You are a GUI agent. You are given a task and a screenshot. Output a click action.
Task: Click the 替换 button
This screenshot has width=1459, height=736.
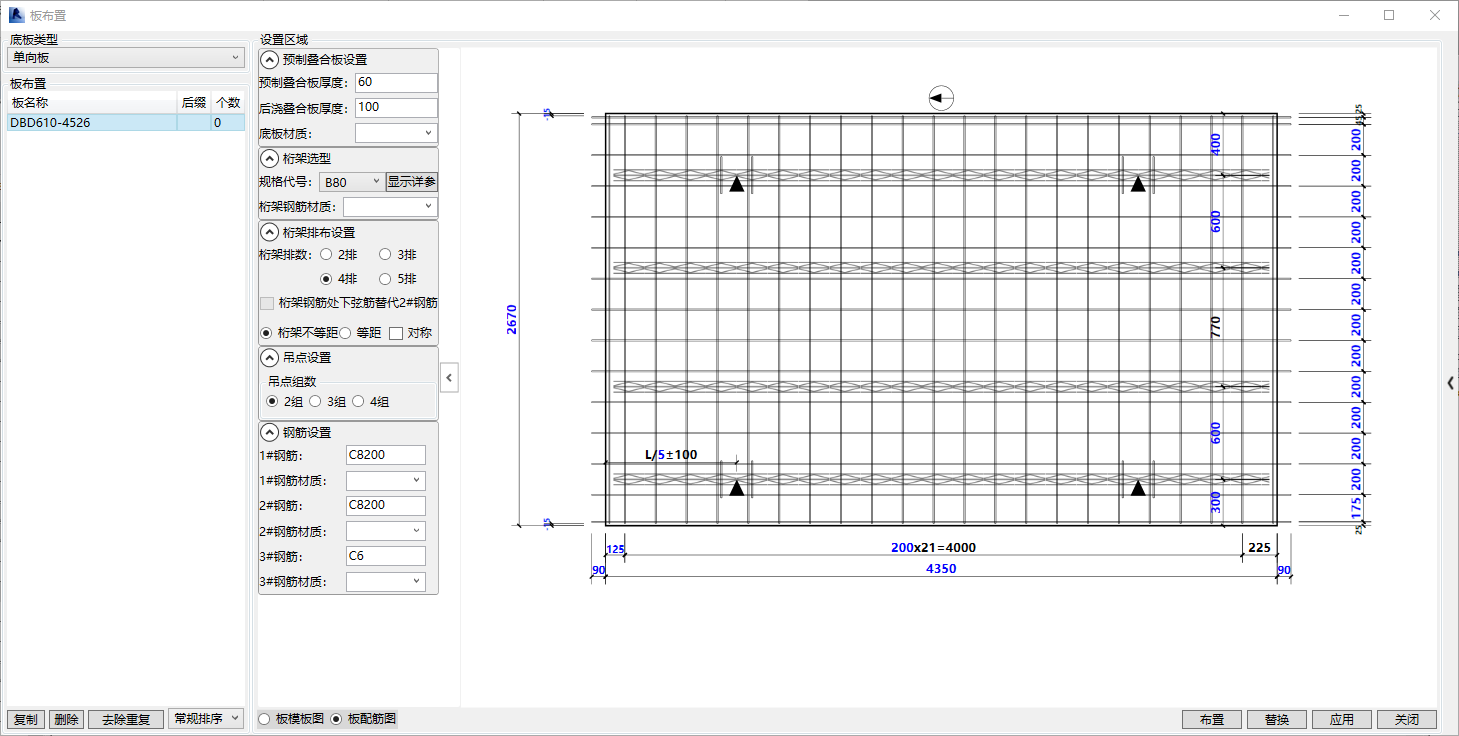[1277, 720]
